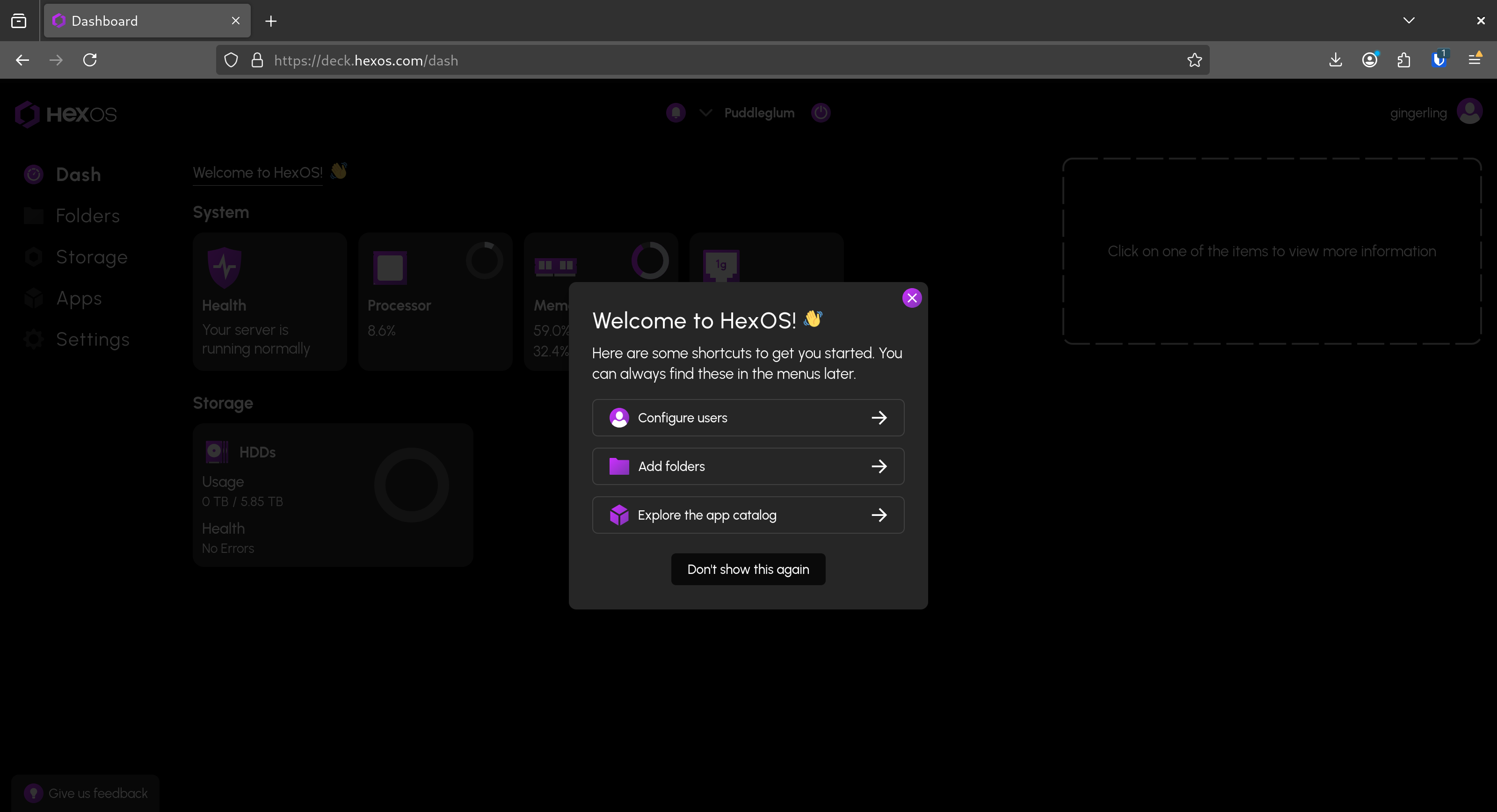Close the Dashboard tab
The height and width of the screenshot is (812, 1497).
[x=236, y=21]
